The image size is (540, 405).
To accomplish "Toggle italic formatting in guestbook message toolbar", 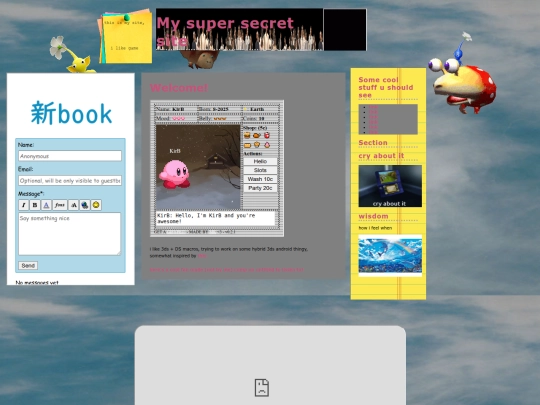I will (23, 205).
